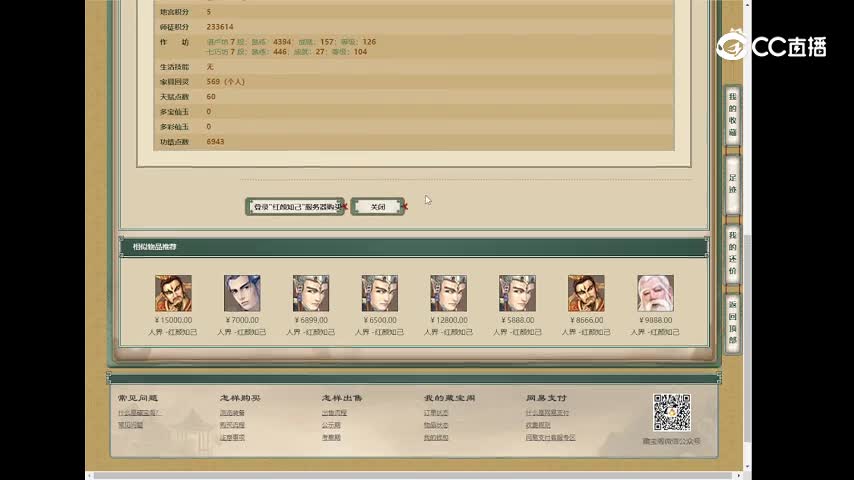This screenshot has width=854, height=480.
Task: Open the ¥8666.00 character avatar
Action: point(586,293)
